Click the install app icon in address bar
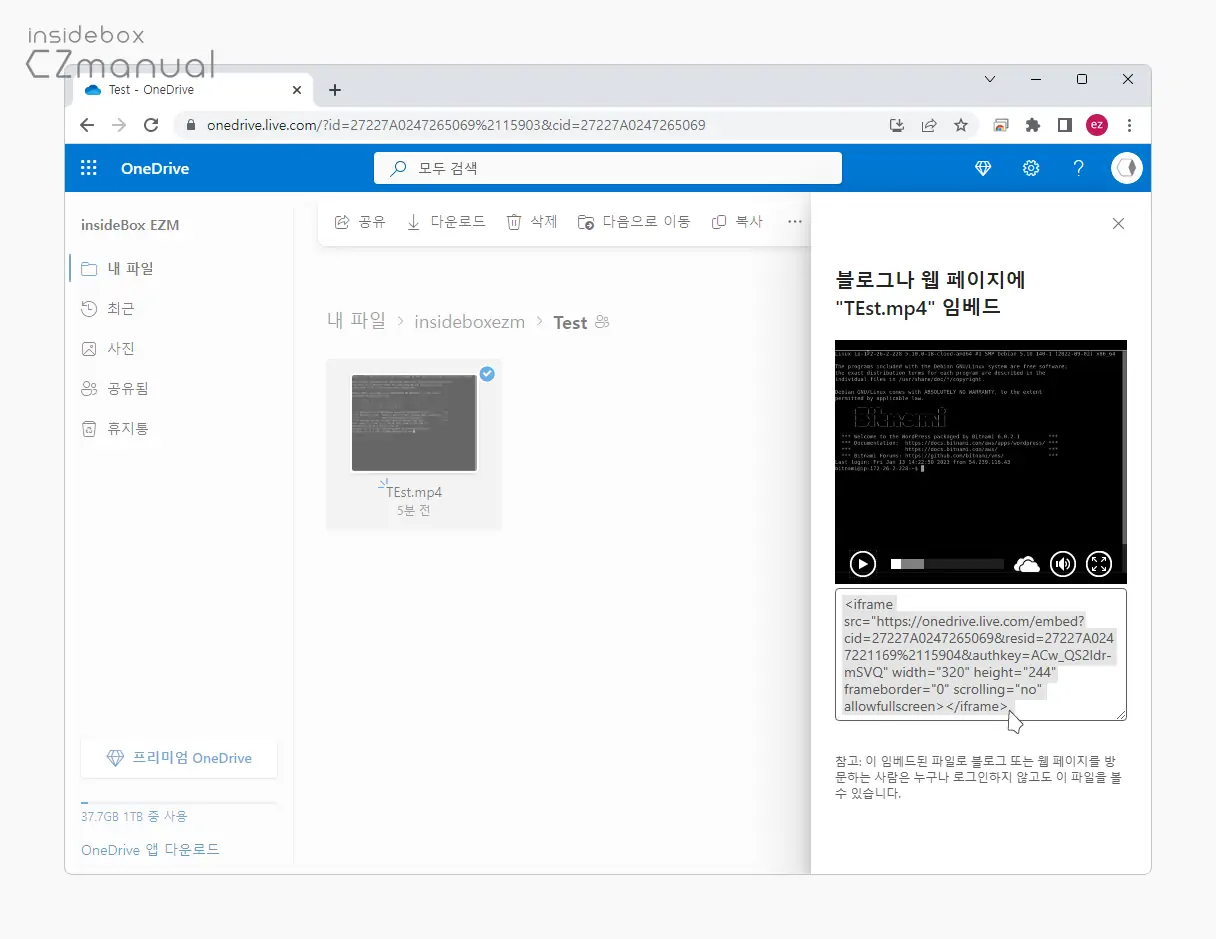Image resolution: width=1216 pixels, height=939 pixels. click(x=897, y=125)
